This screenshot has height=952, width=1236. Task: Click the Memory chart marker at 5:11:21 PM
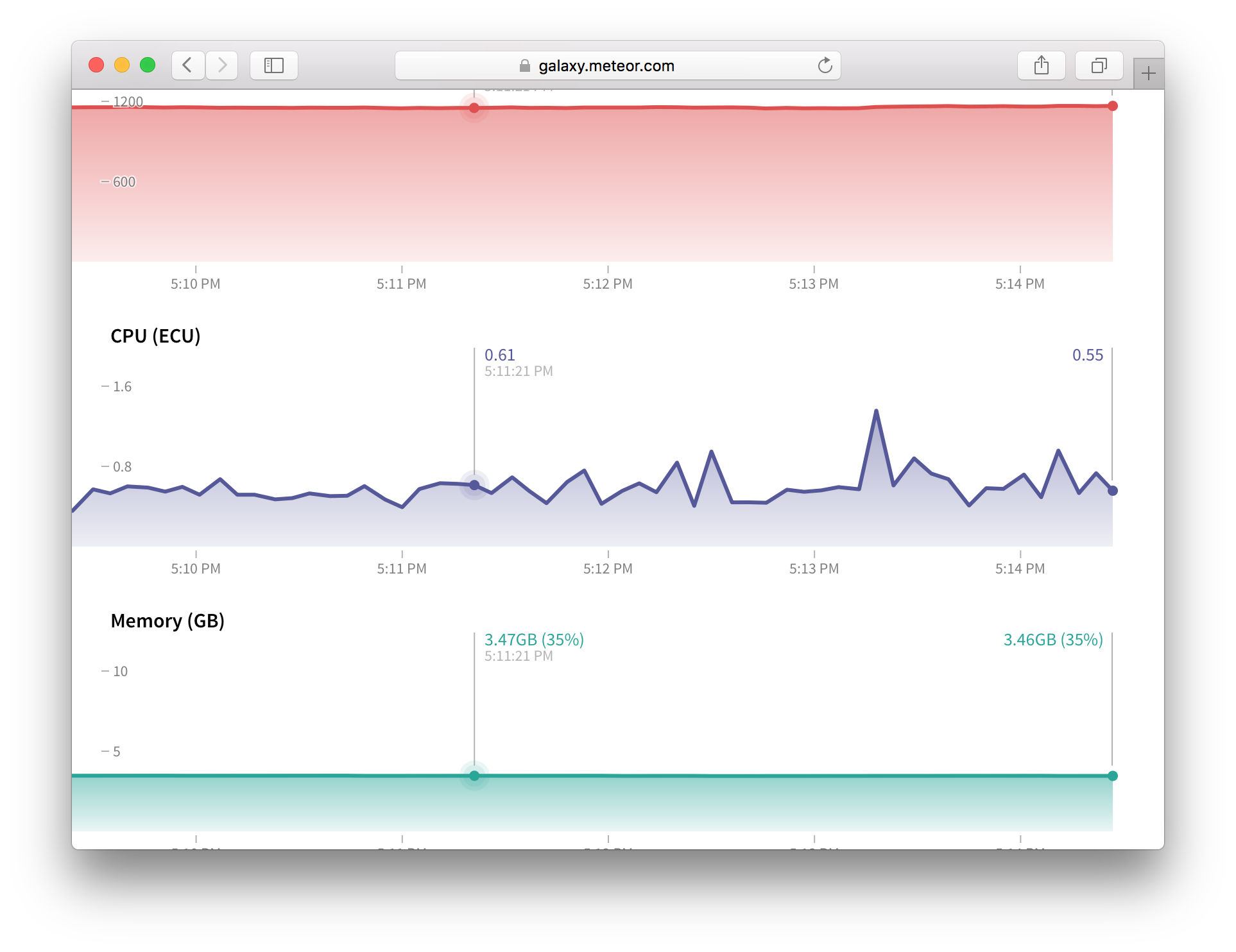[474, 776]
